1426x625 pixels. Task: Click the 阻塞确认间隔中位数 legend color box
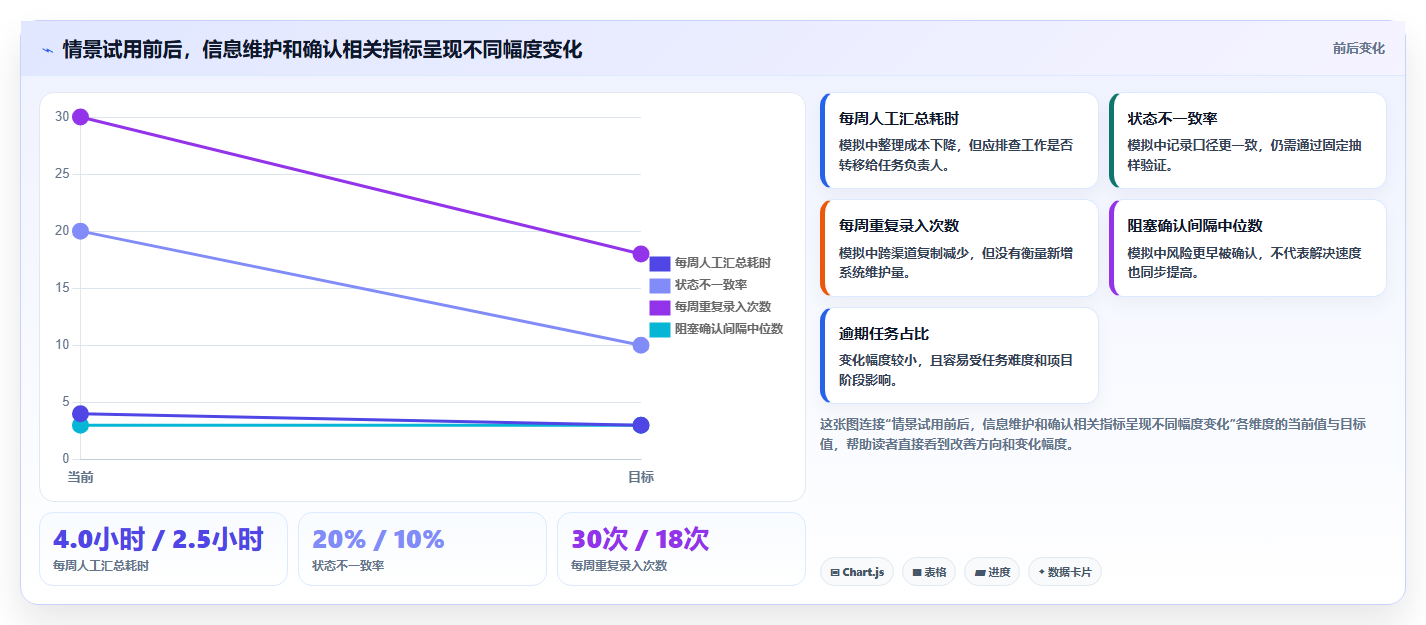pos(660,329)
